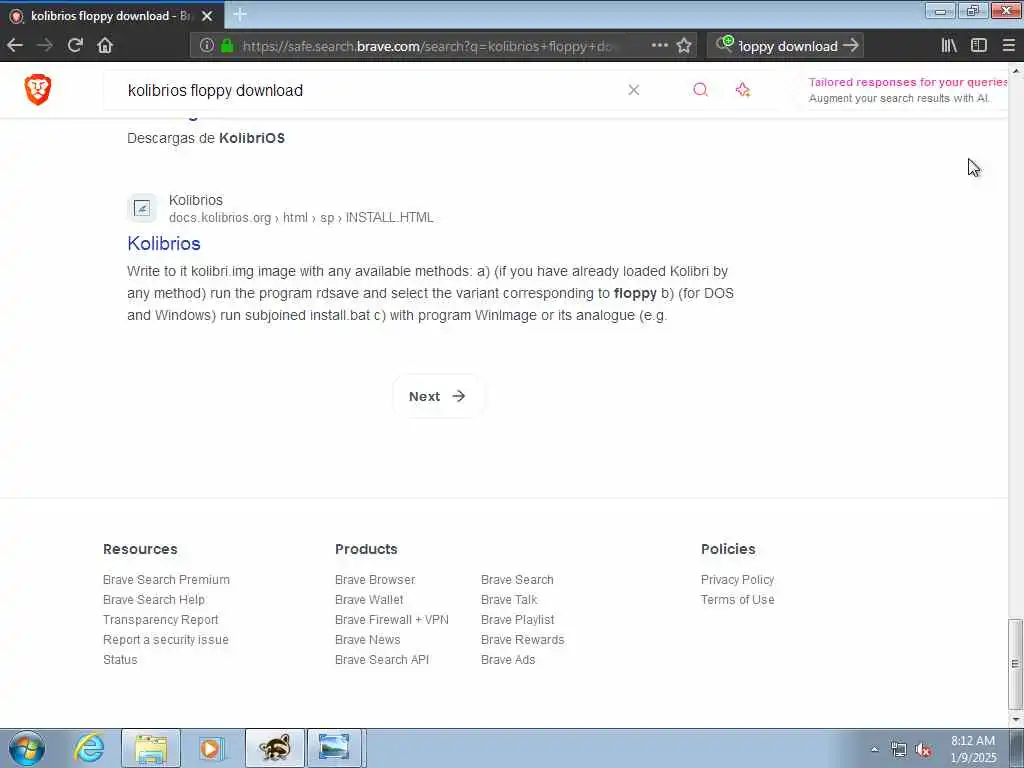This screenshot has height=768, width=1024.
Task: Submit the search bar query arrow
Action: pos(850,45)
